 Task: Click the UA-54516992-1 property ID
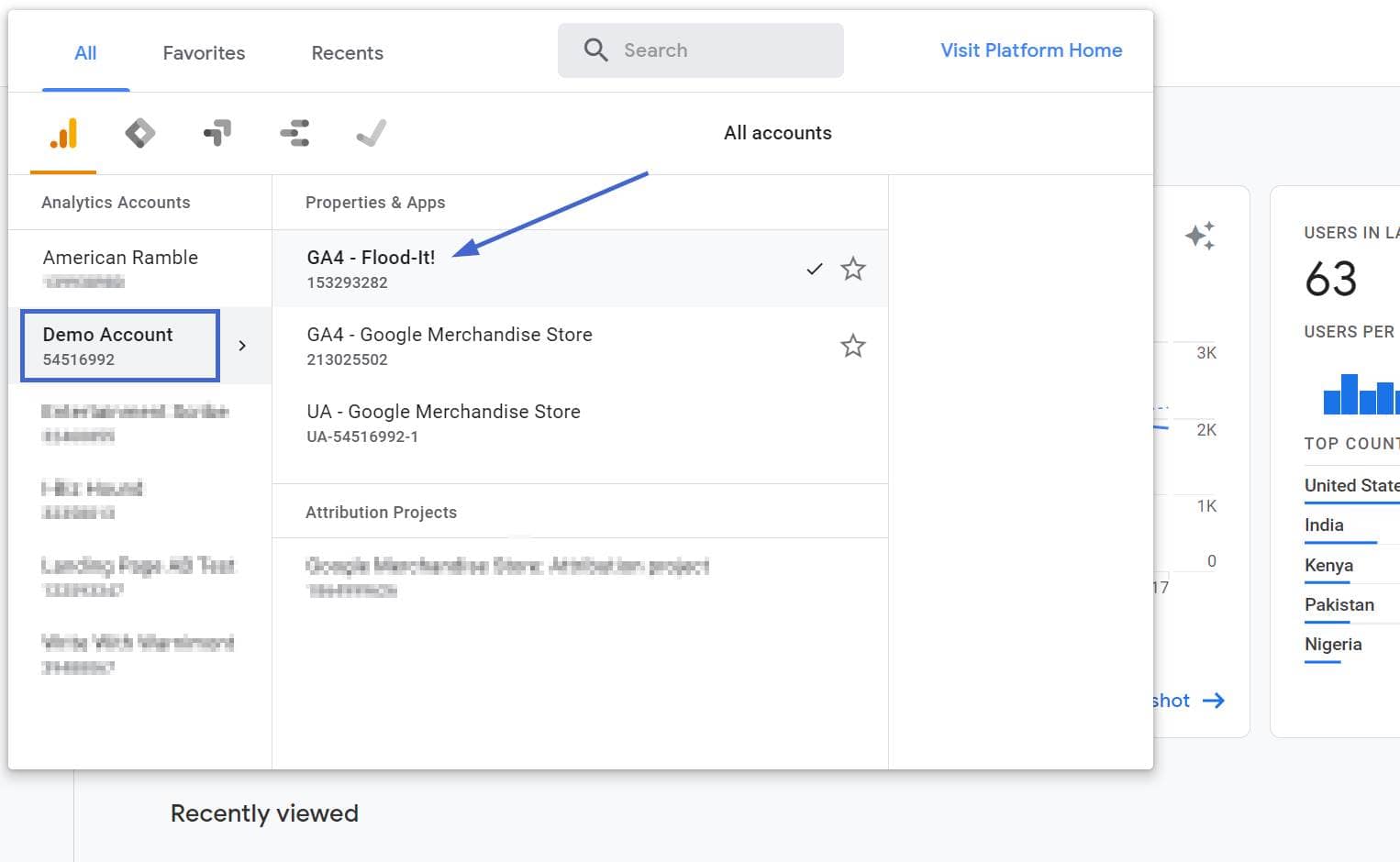(362, 437)
